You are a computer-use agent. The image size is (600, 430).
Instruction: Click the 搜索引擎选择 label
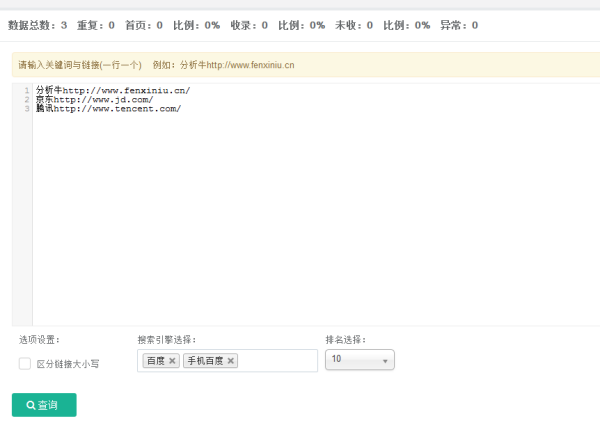click(167, 340)
